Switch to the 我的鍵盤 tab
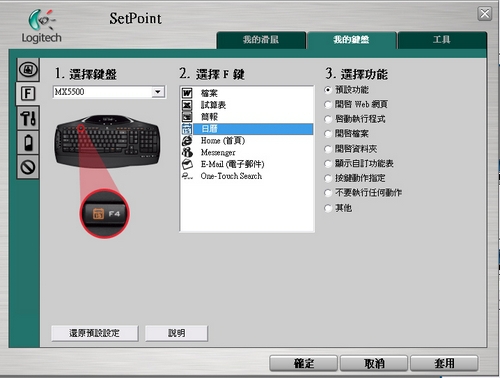 352,40
